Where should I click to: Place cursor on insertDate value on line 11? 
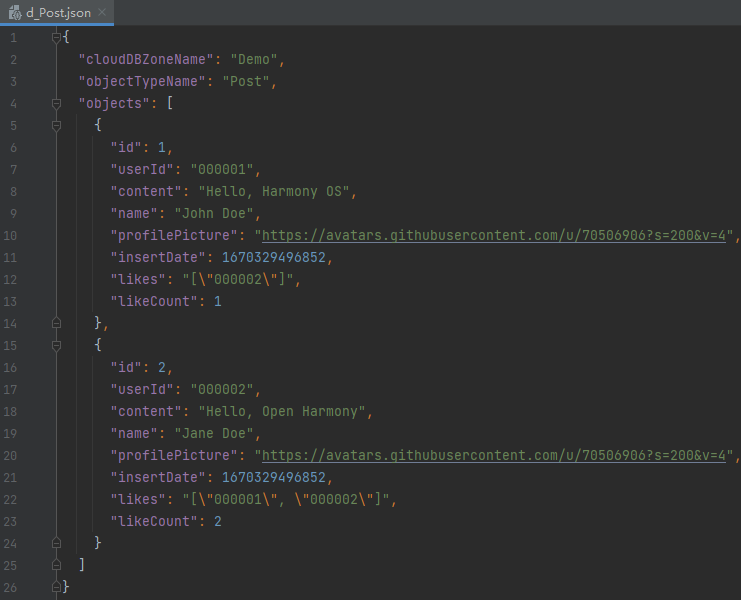point(274,257)
